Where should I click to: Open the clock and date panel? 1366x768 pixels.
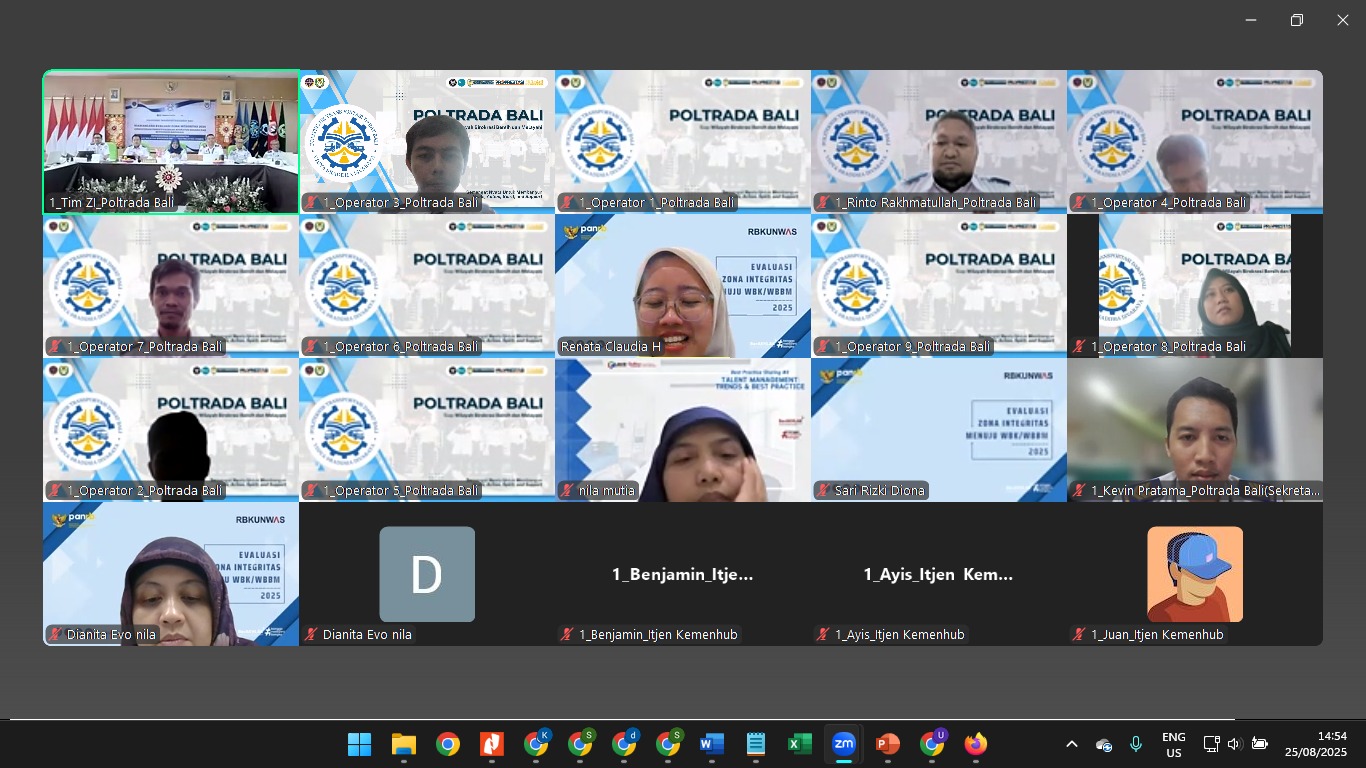tap(1316, 744)
